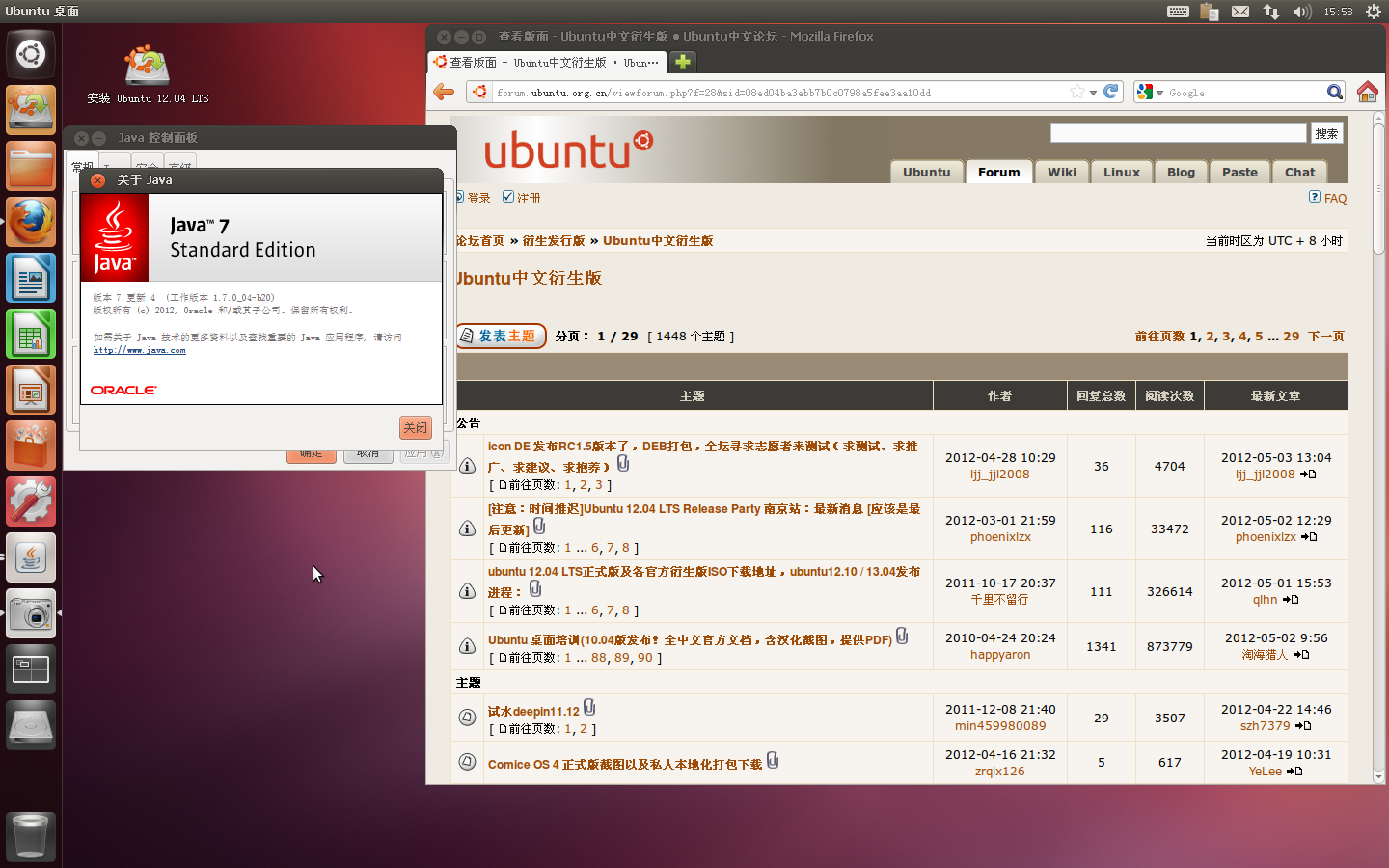This screenshot has height=868, width=1389.
Task: Open LibreOffice Calc from the launcher
Action: pyautogui.click(x=31, y=334)
